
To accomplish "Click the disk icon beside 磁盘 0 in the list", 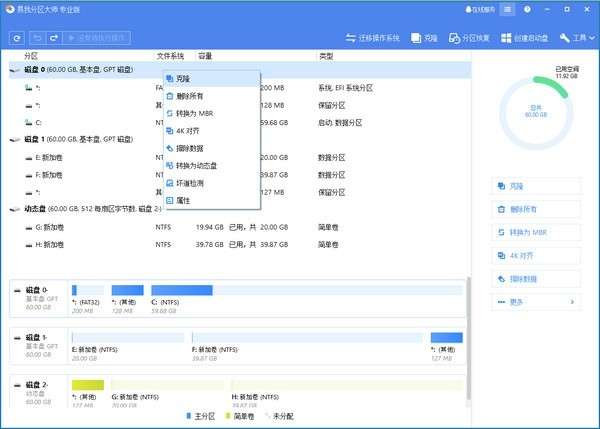I will point(15,70).
